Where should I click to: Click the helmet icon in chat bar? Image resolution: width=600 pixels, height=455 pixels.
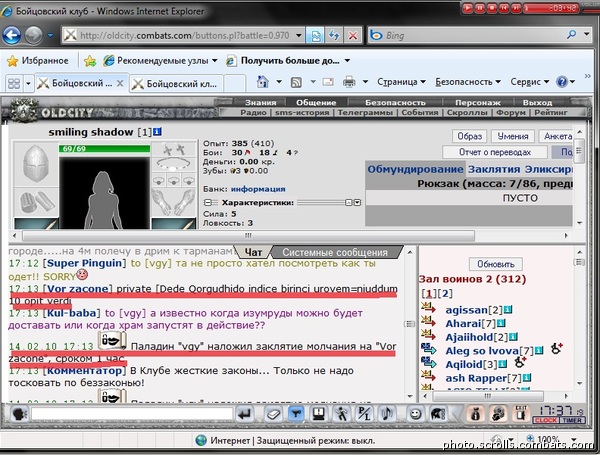pos(439,414)
